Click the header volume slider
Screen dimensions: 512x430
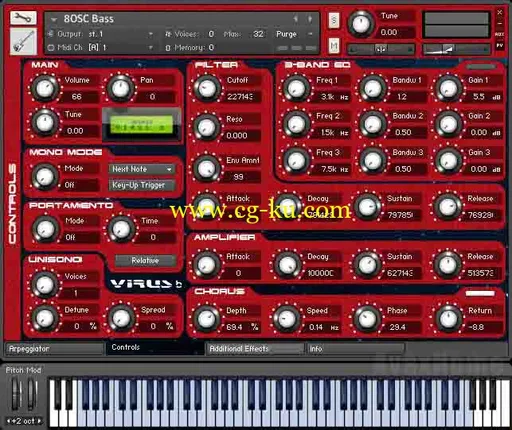pos(456,49)
